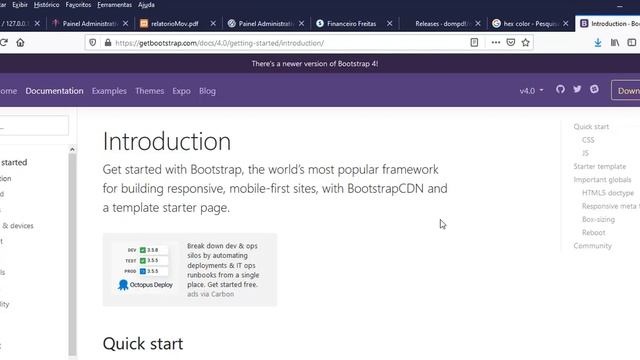Open tracking protection shield icon in the address bar
Viewport: 640px width, 360px height.
pyautogui.click(x=93, y=42)
